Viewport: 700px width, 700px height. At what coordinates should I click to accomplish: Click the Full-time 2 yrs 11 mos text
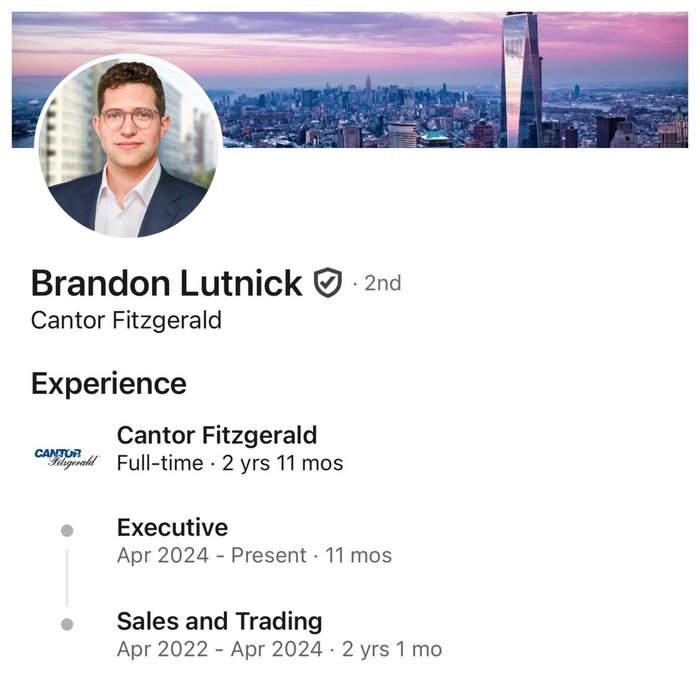point(230,463)
